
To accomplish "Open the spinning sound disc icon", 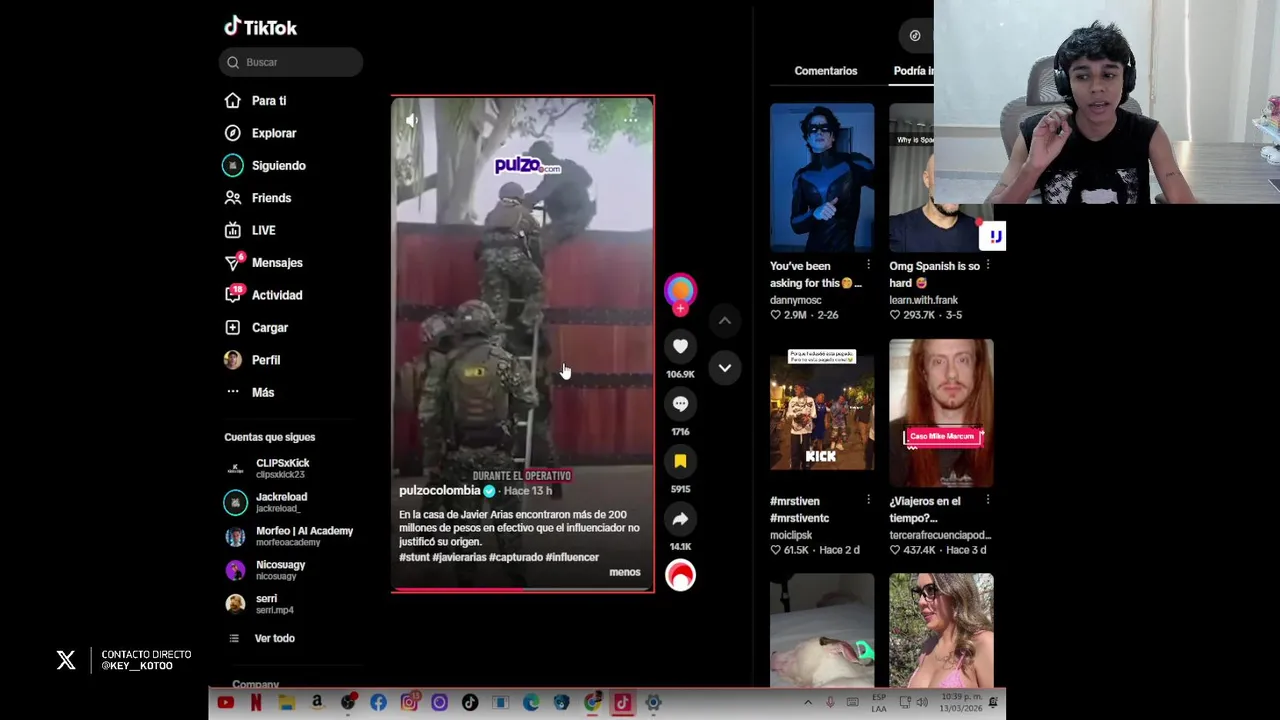I will click(680, 576).
